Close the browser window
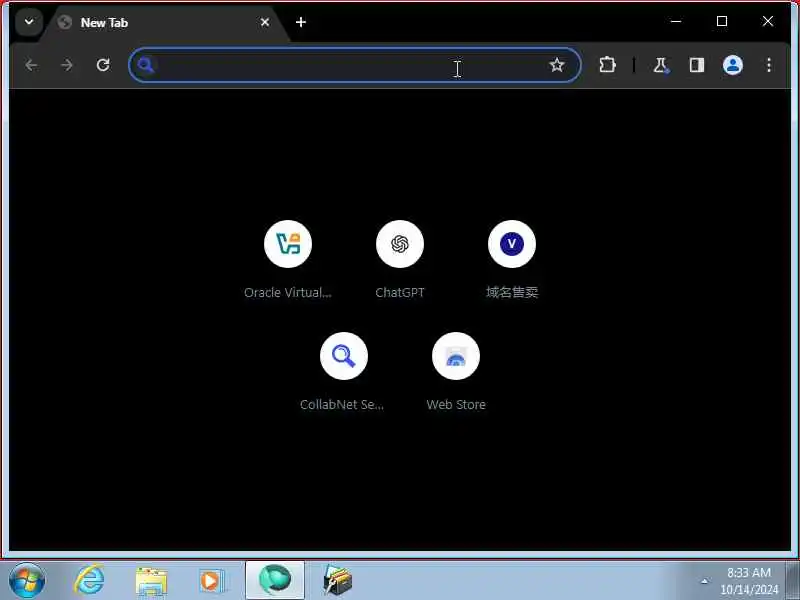This screenshot has height=600, width=800. 768,21
